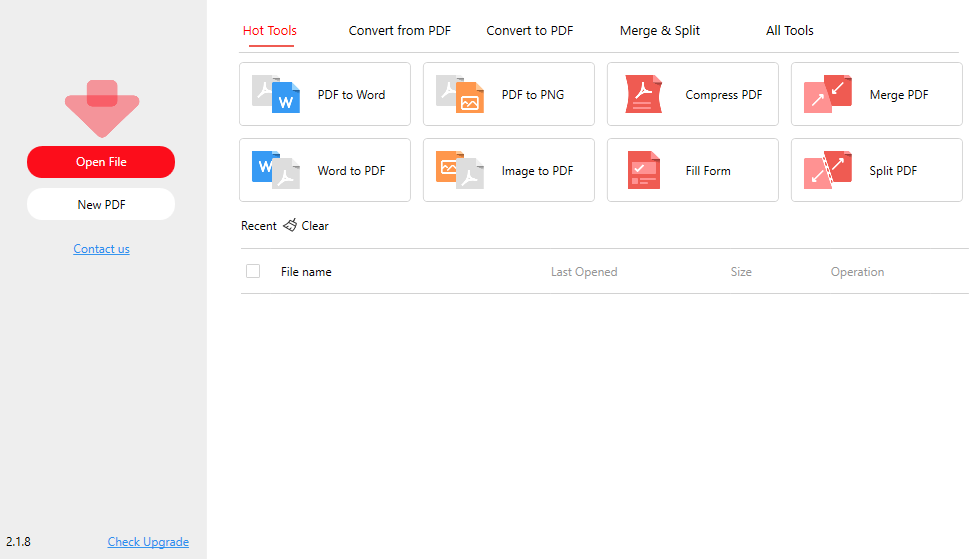Viewport: 978px width, 559px height.
Task: Click the New PDF button
Action: coord(101,205)
